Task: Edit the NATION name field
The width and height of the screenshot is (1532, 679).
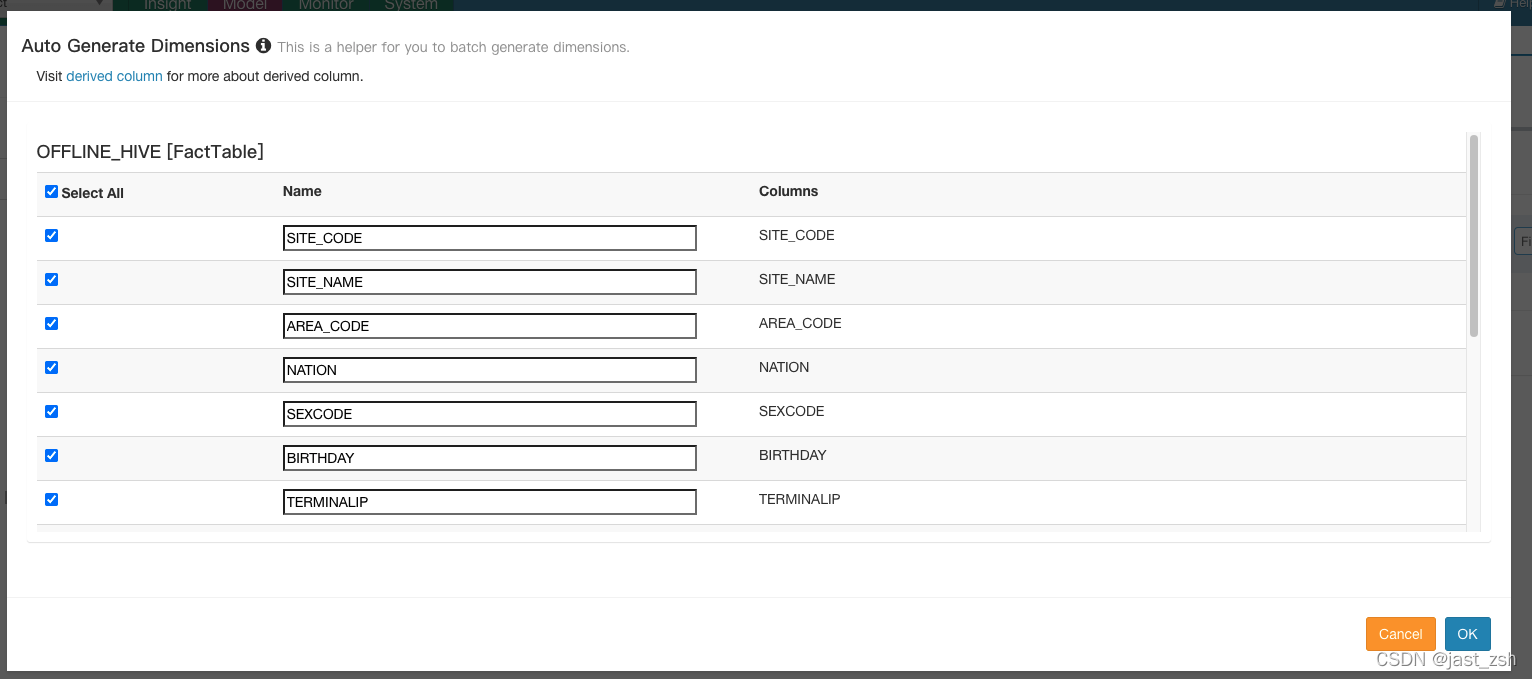Action: 490,370
